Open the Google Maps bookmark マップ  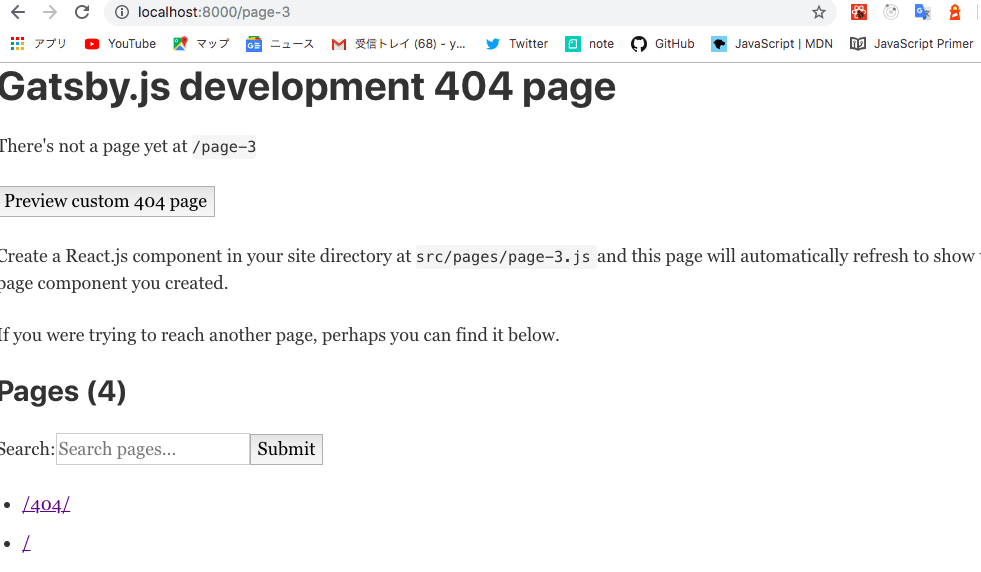click(201, 44)
